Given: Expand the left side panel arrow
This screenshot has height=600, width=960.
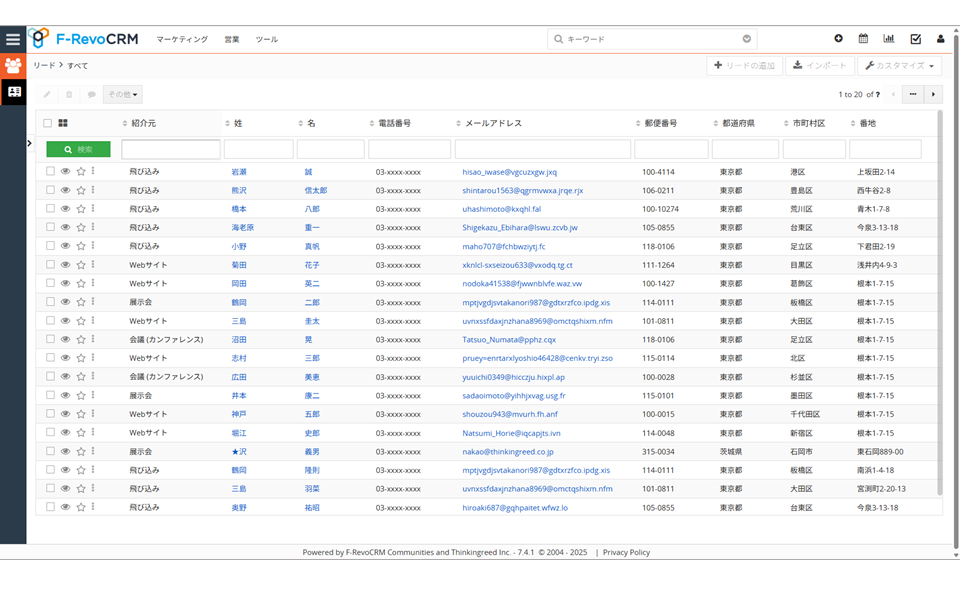Looking at the screenshot, I should 29,143.
